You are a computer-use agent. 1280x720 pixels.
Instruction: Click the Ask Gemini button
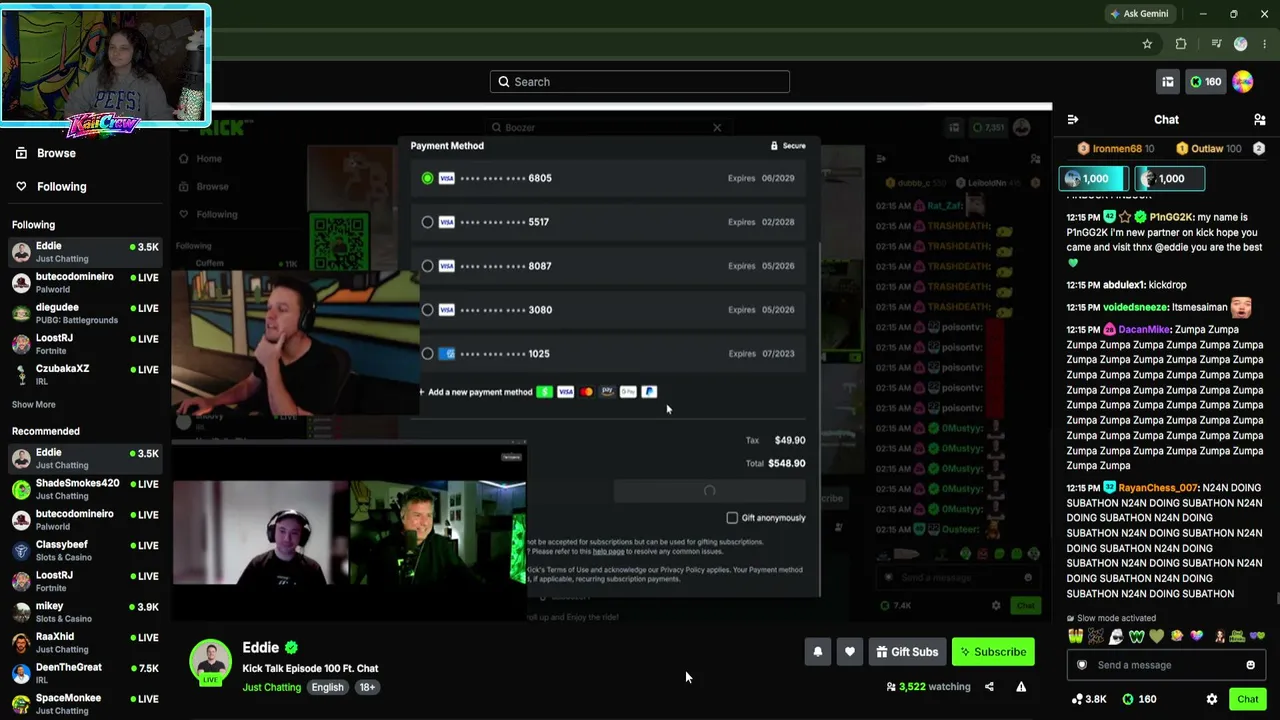(x=1139, y=14)
